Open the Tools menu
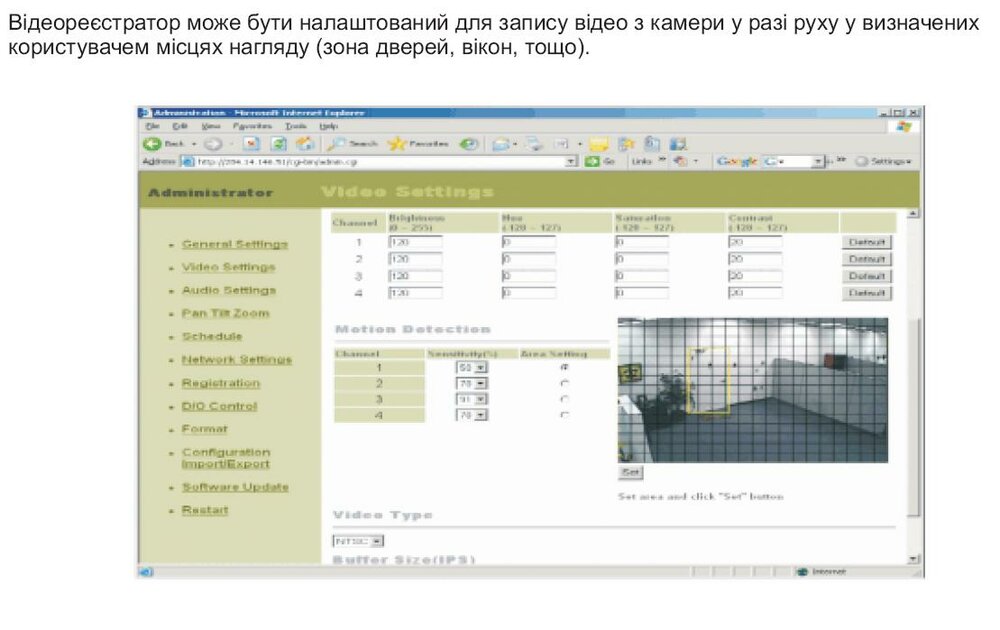Image resolution: width=1000 pixels, height=630 pixels. coord(295,127)
